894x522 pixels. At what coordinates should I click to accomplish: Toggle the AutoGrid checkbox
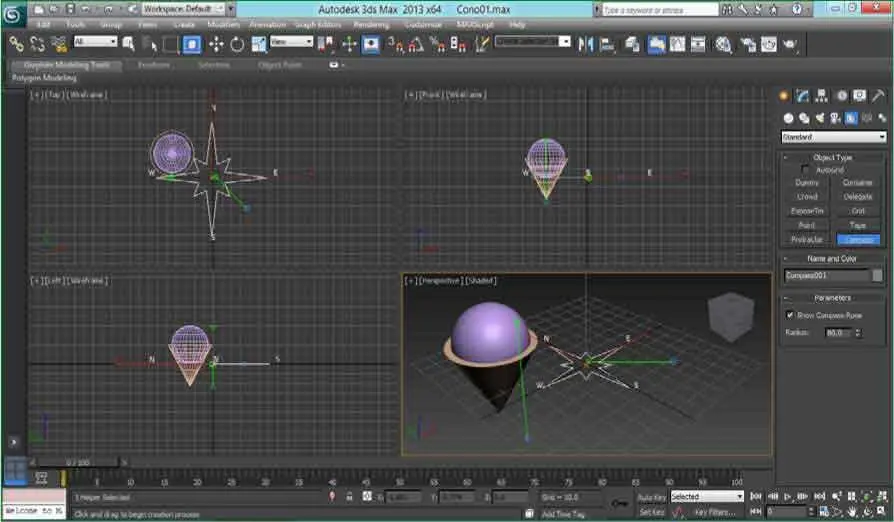coord(805,169)
